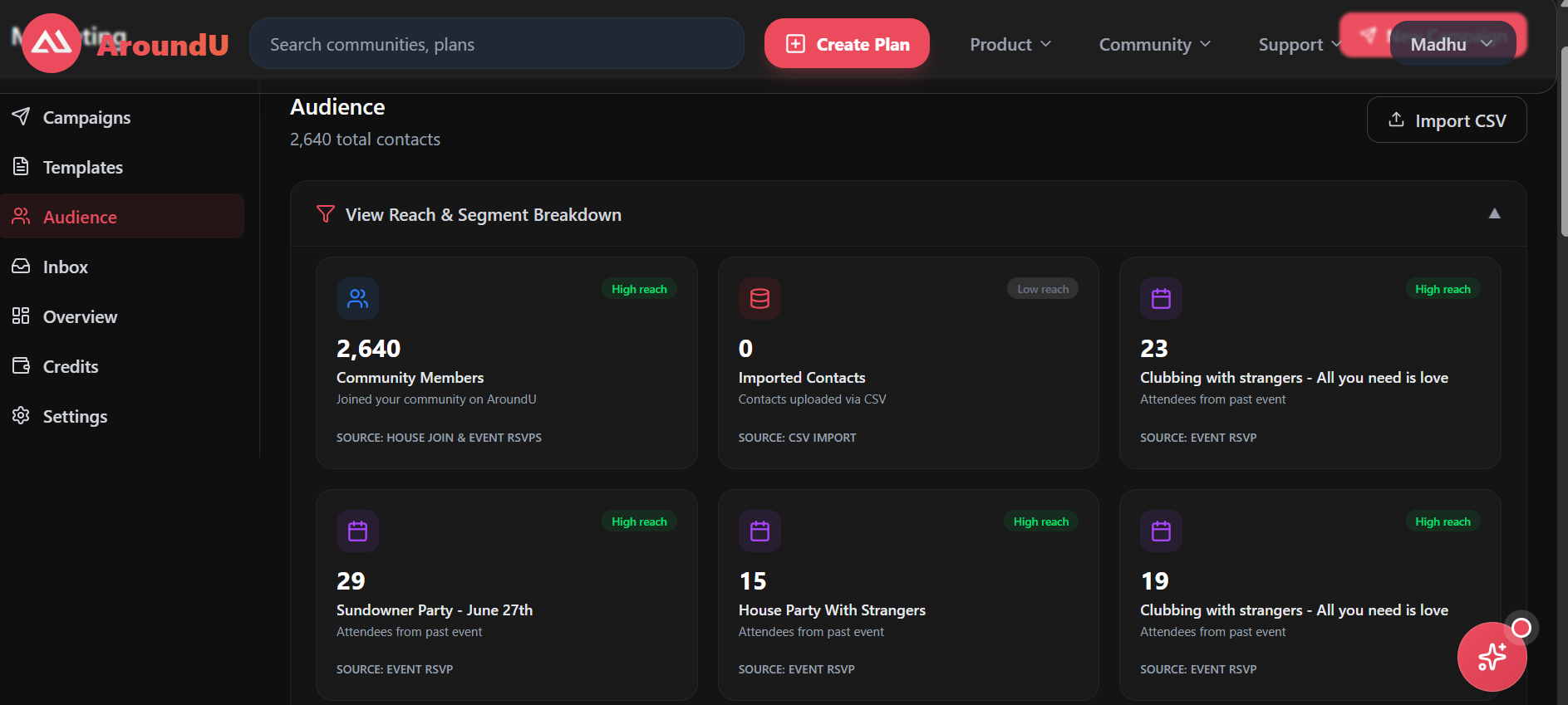Click calendar icon on the 19 attendees card
Screen dimensions: 1568x705
1161,531
